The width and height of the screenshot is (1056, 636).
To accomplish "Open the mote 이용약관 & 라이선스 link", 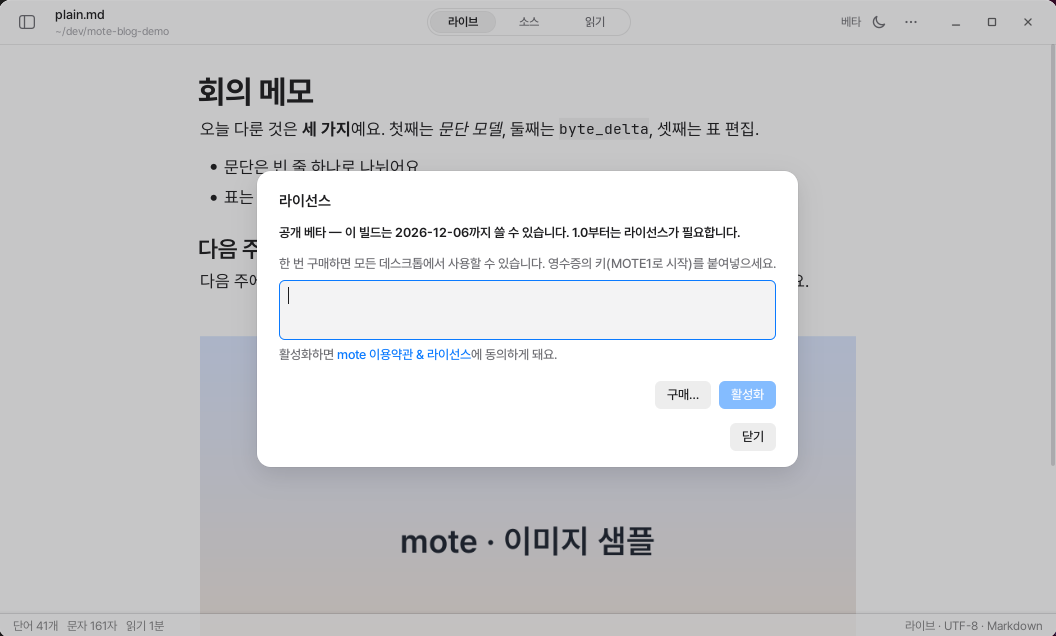I will click(x=404, y=354).
